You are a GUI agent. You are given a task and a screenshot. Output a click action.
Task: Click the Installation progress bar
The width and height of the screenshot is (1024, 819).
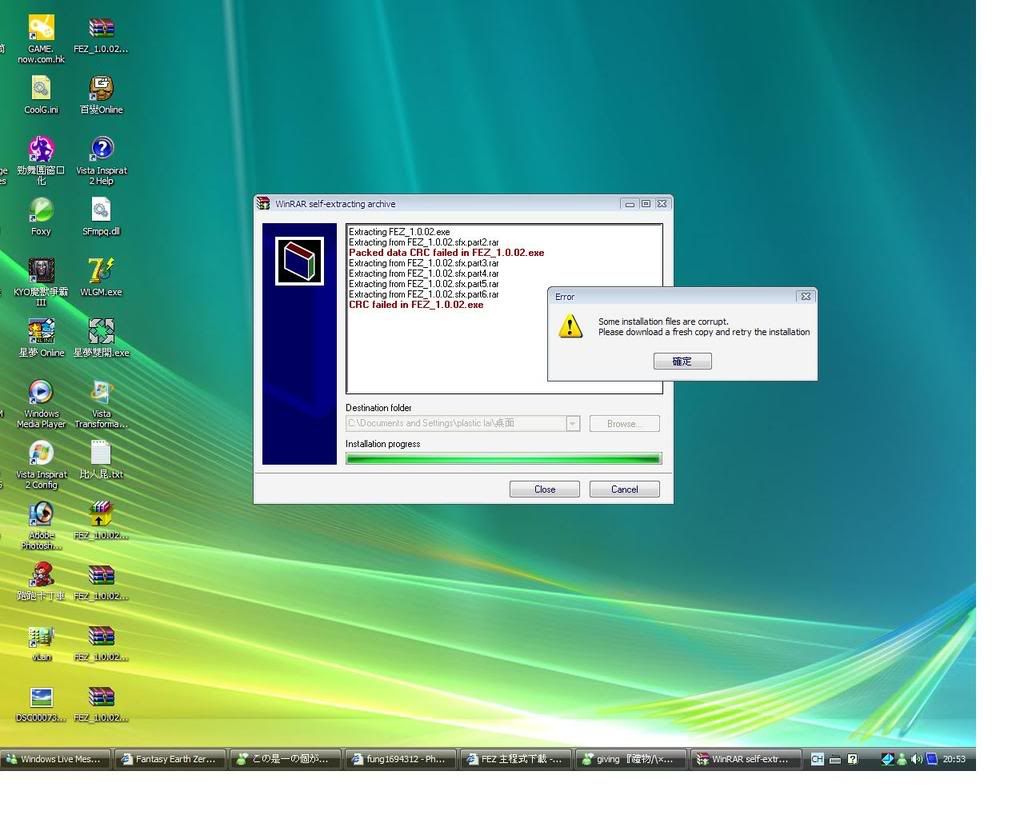(x=503, y=459)
